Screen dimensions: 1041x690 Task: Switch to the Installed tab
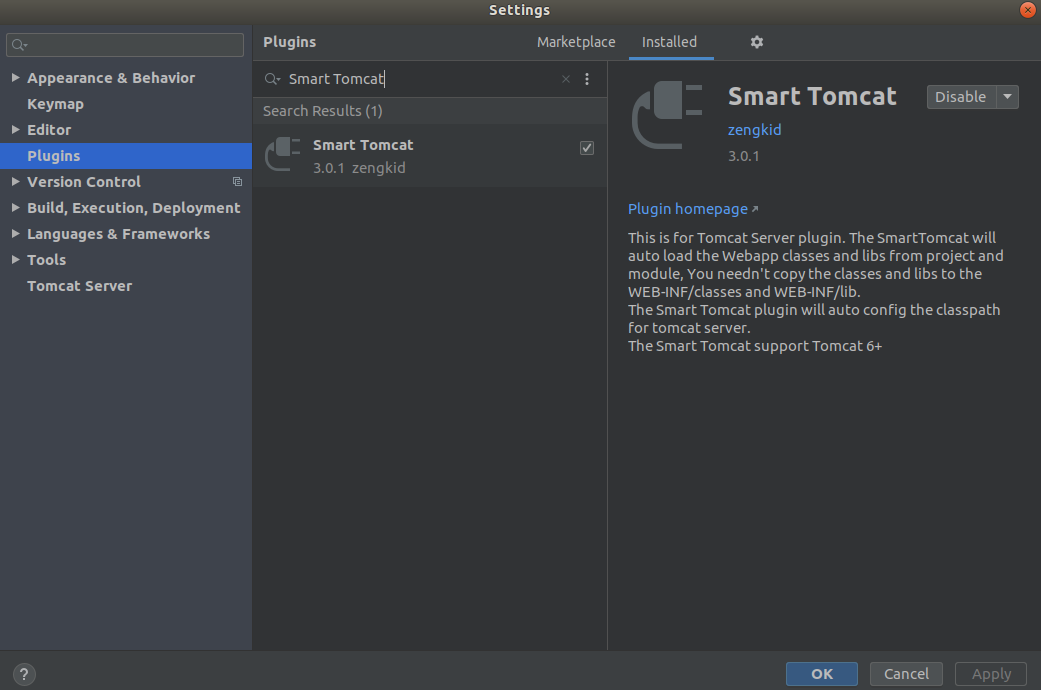pyautogui.click(x=669, y=42)
